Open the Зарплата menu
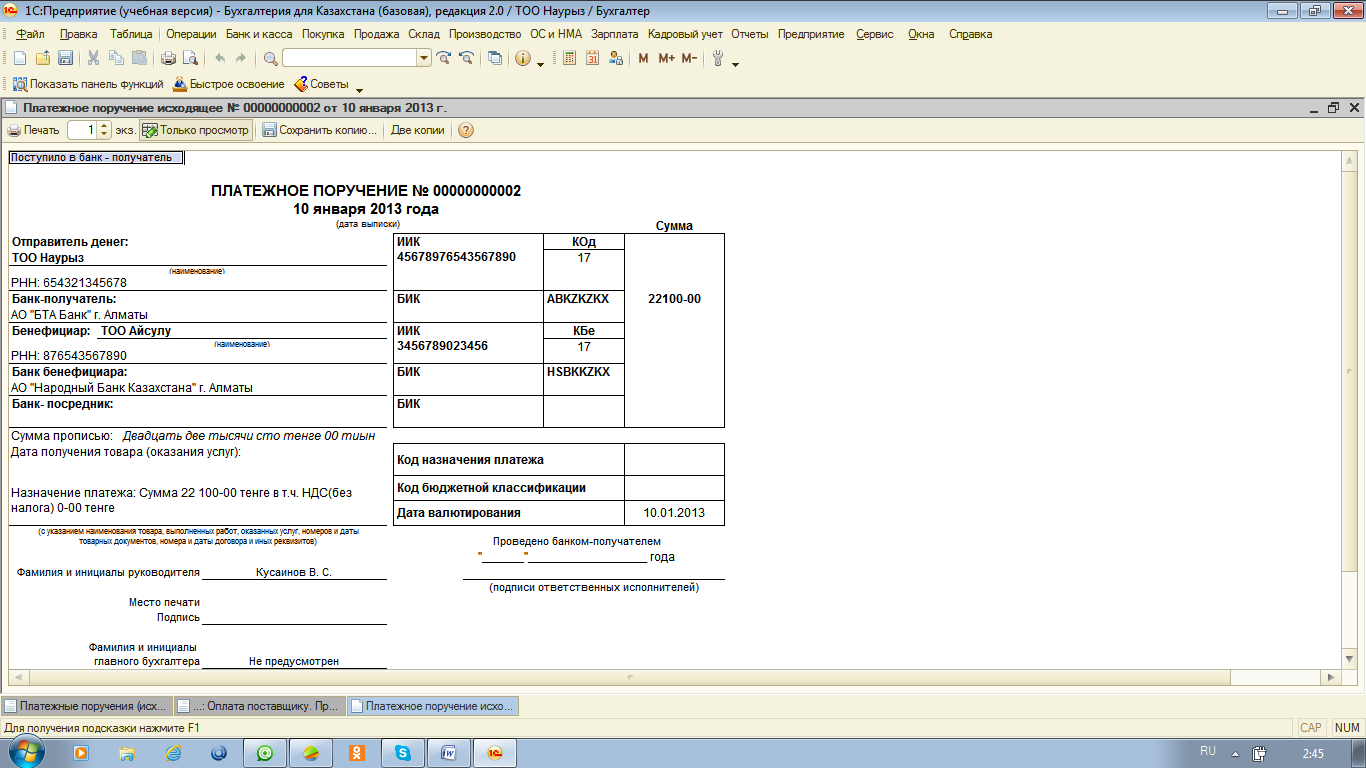1366x768 pixels. (614, 34)
